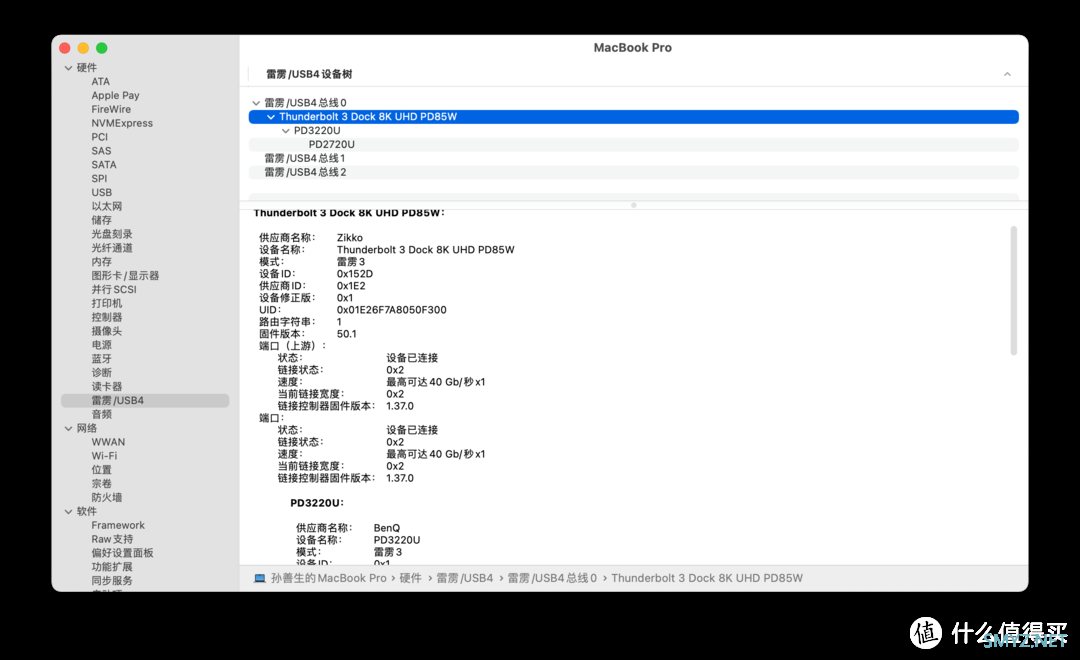The height and width of the screenshot is (660, 1080).
Task: Click the vendor name BenQ
Action: [386, 528]
